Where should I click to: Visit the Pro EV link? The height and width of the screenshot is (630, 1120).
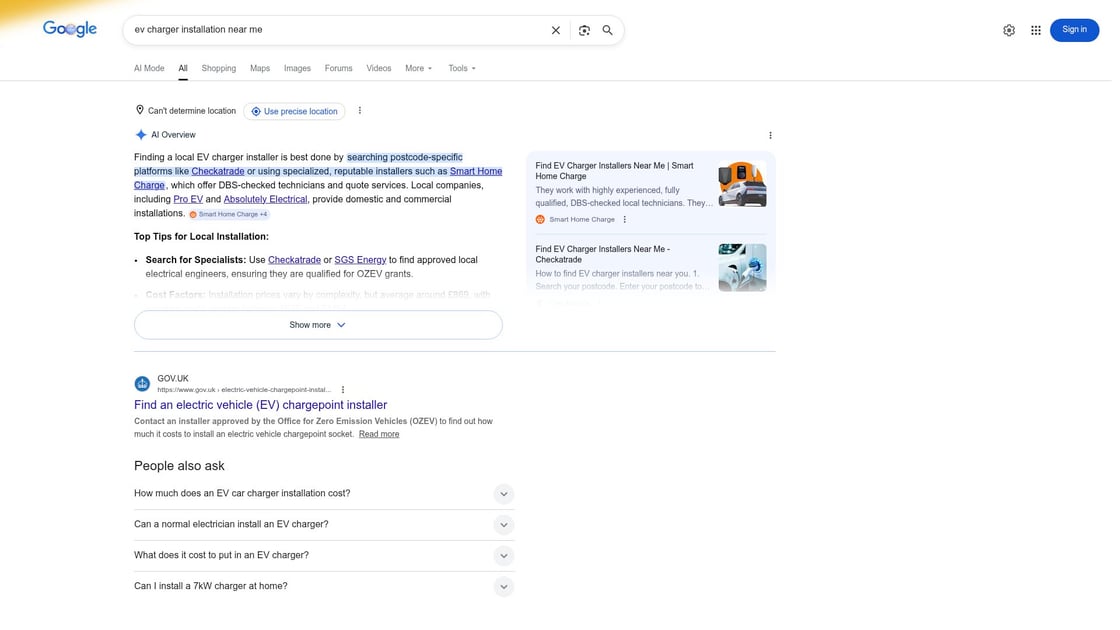click(188, 199)
